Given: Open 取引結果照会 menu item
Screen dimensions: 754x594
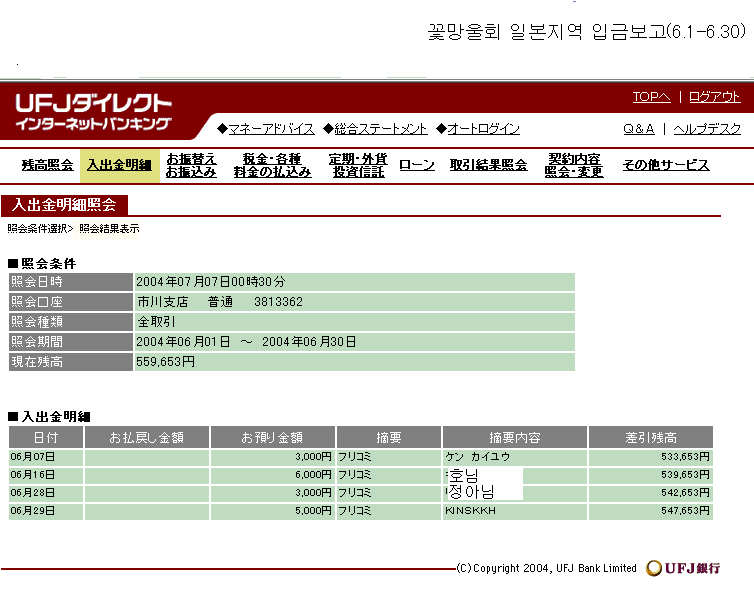Looking at the screenshot, I should (x=488, y=165).
